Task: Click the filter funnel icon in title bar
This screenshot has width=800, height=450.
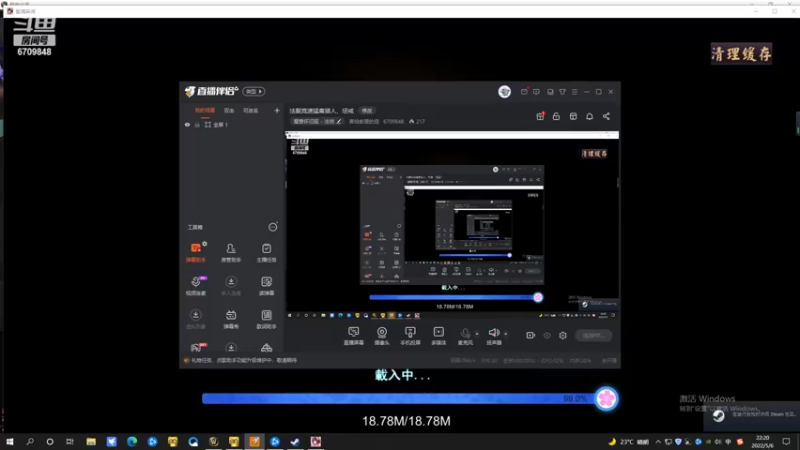Action: (x=562, y=92)
